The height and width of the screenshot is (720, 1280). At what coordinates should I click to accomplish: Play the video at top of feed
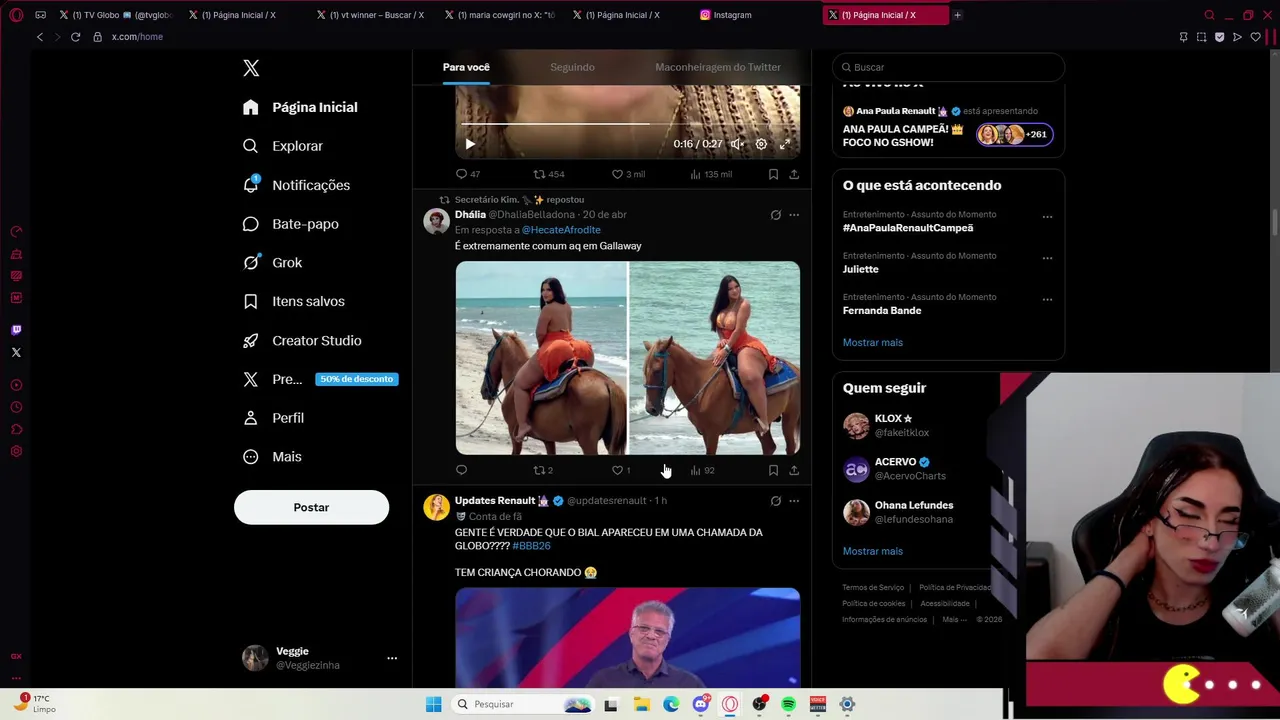pos(470,144)
